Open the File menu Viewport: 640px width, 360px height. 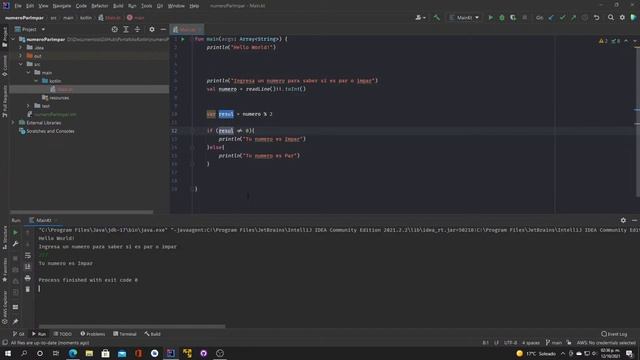click(18, 6)
